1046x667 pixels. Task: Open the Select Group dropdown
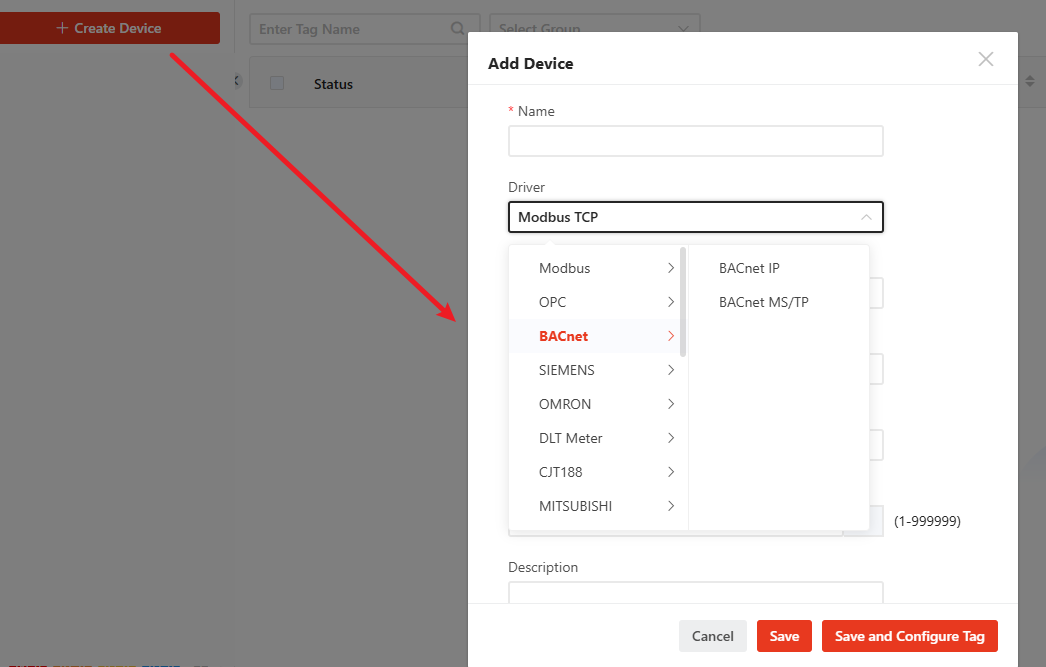pyautogui.click(x=594, y=29)
